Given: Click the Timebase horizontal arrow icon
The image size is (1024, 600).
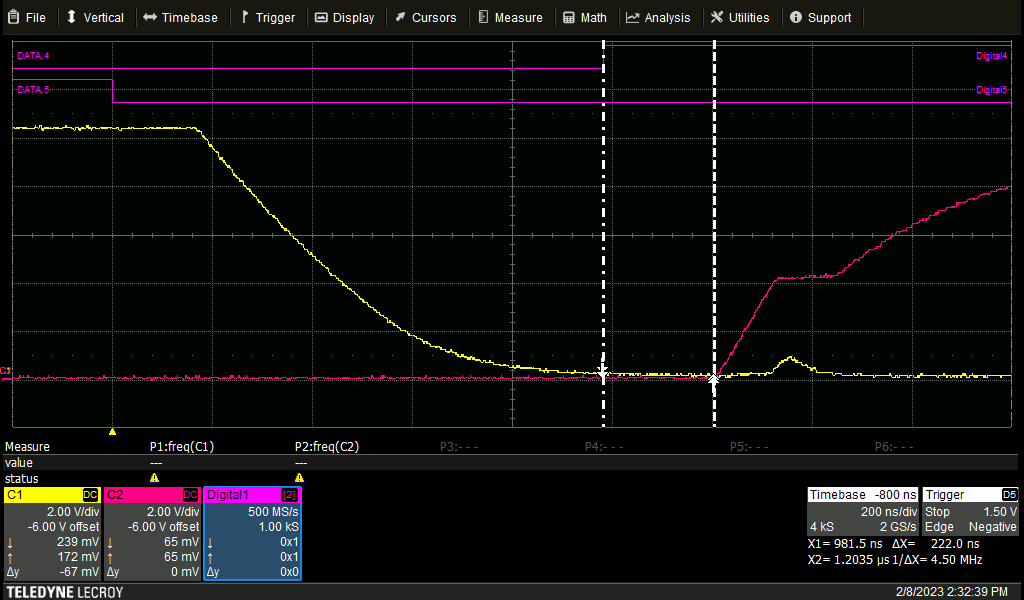Looking at the screenshot, I should [x=150, y=17].
